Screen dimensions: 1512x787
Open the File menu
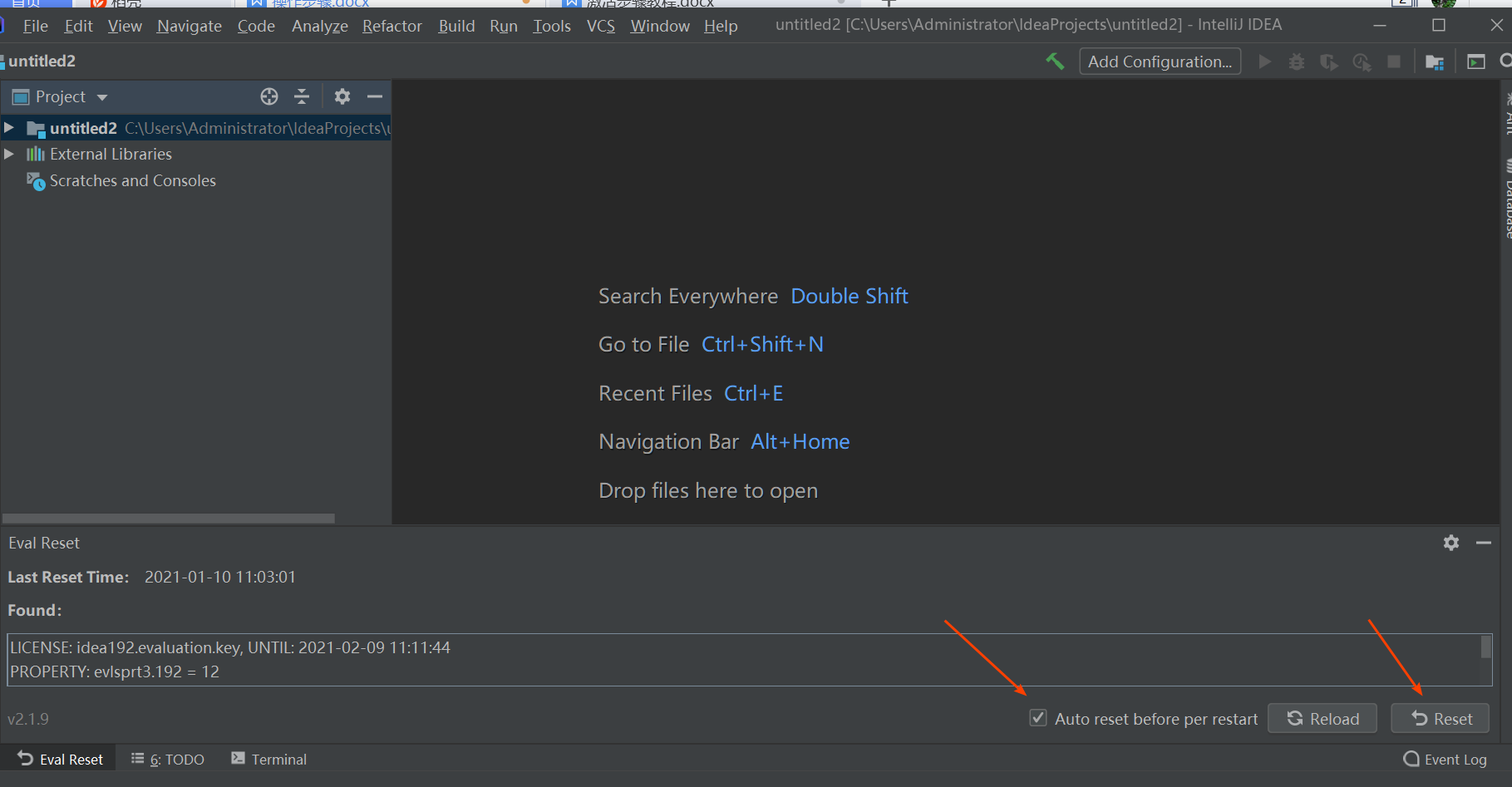click(35, 26)
